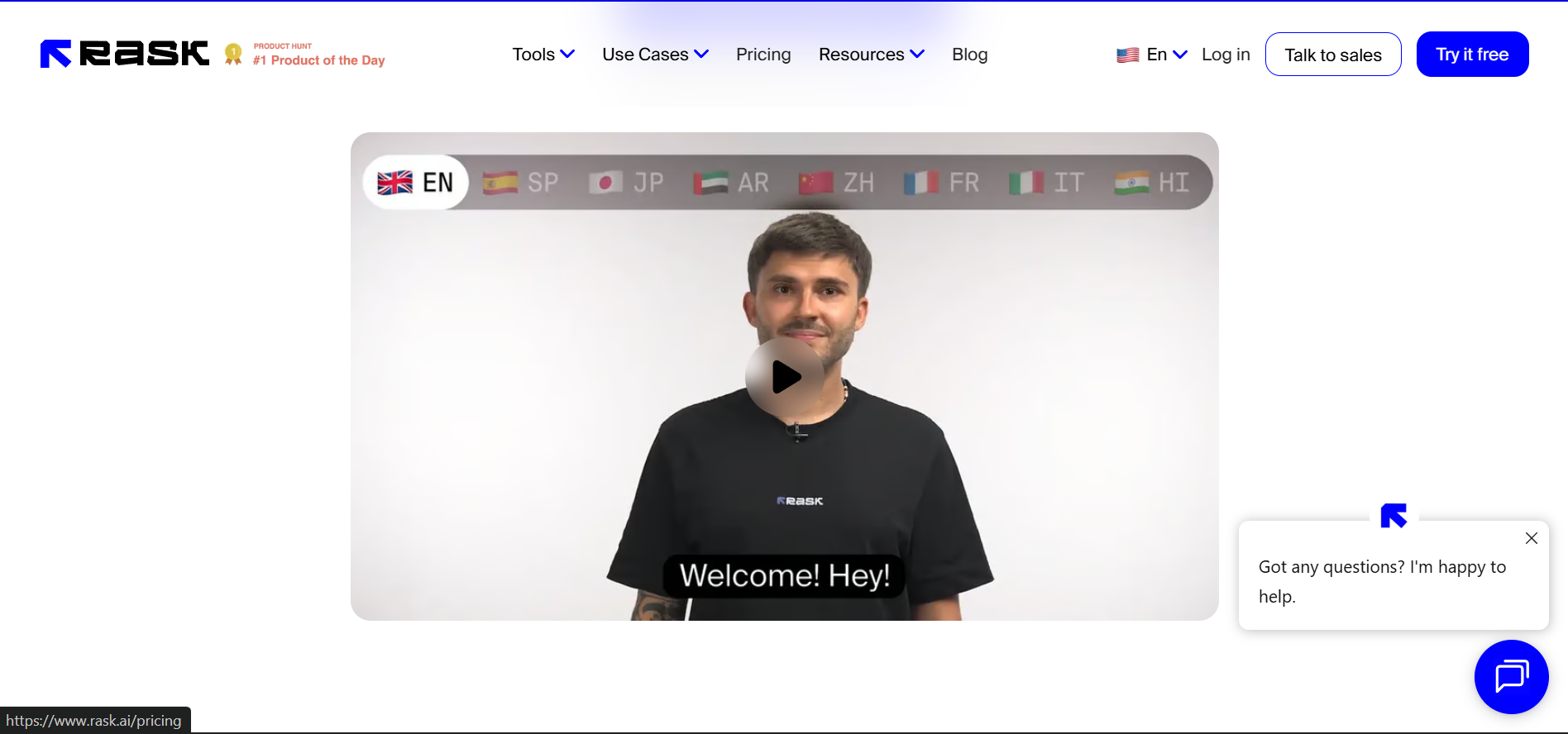Select the EN language pill on video
The image size is (1568, 734).
(x=415, y=183)
